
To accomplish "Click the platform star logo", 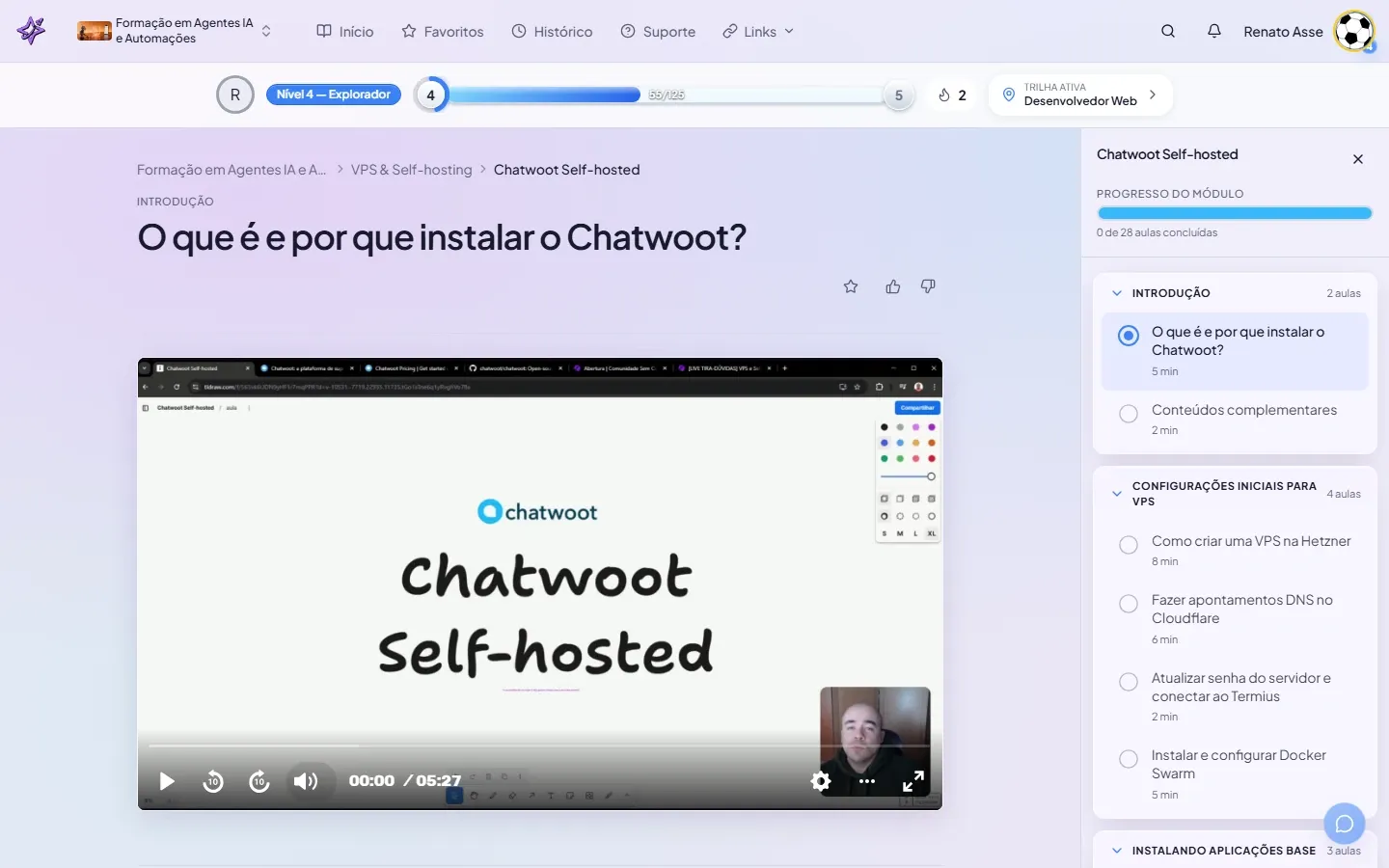I will coord(31,31).
